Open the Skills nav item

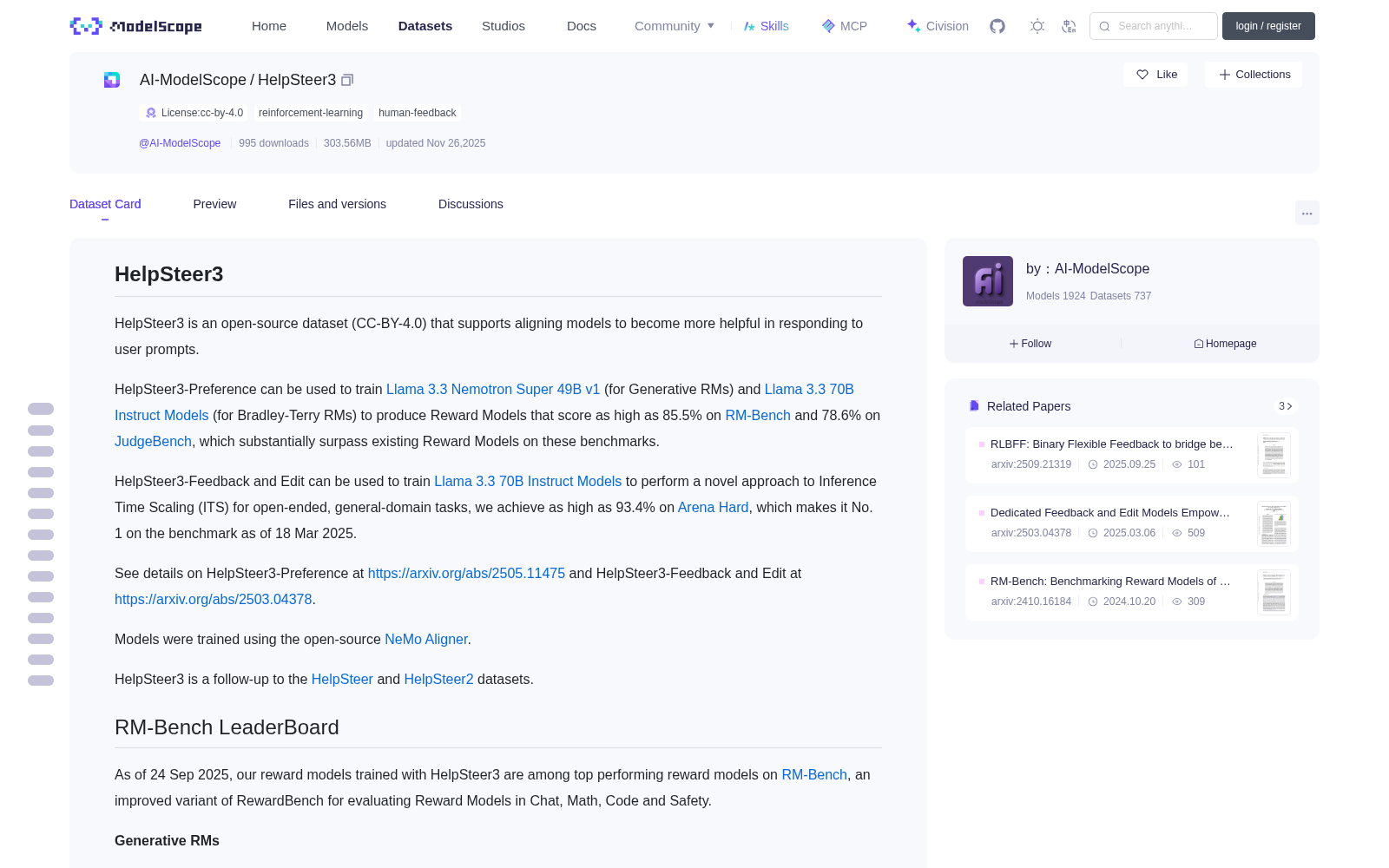[766, 26]
